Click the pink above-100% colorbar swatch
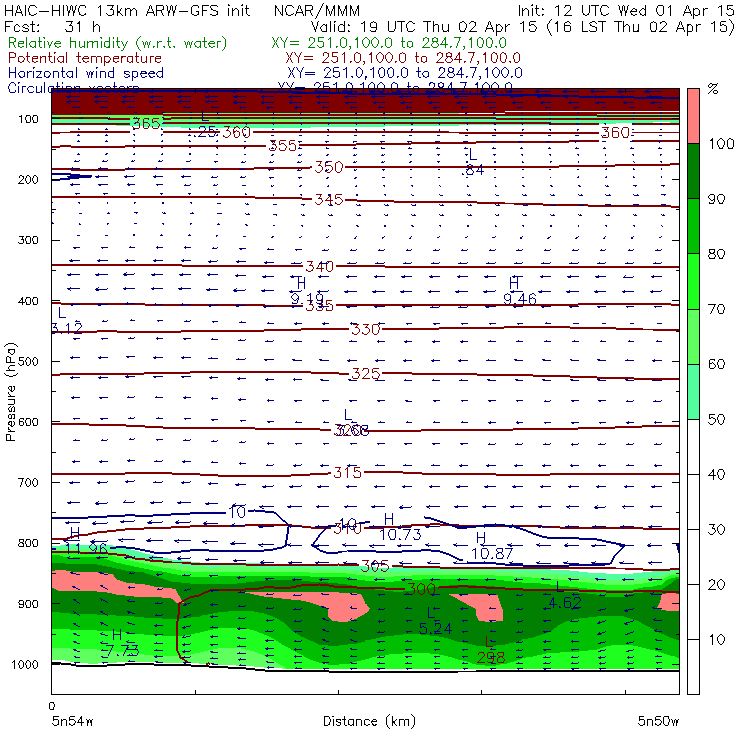 pos(693,116)
